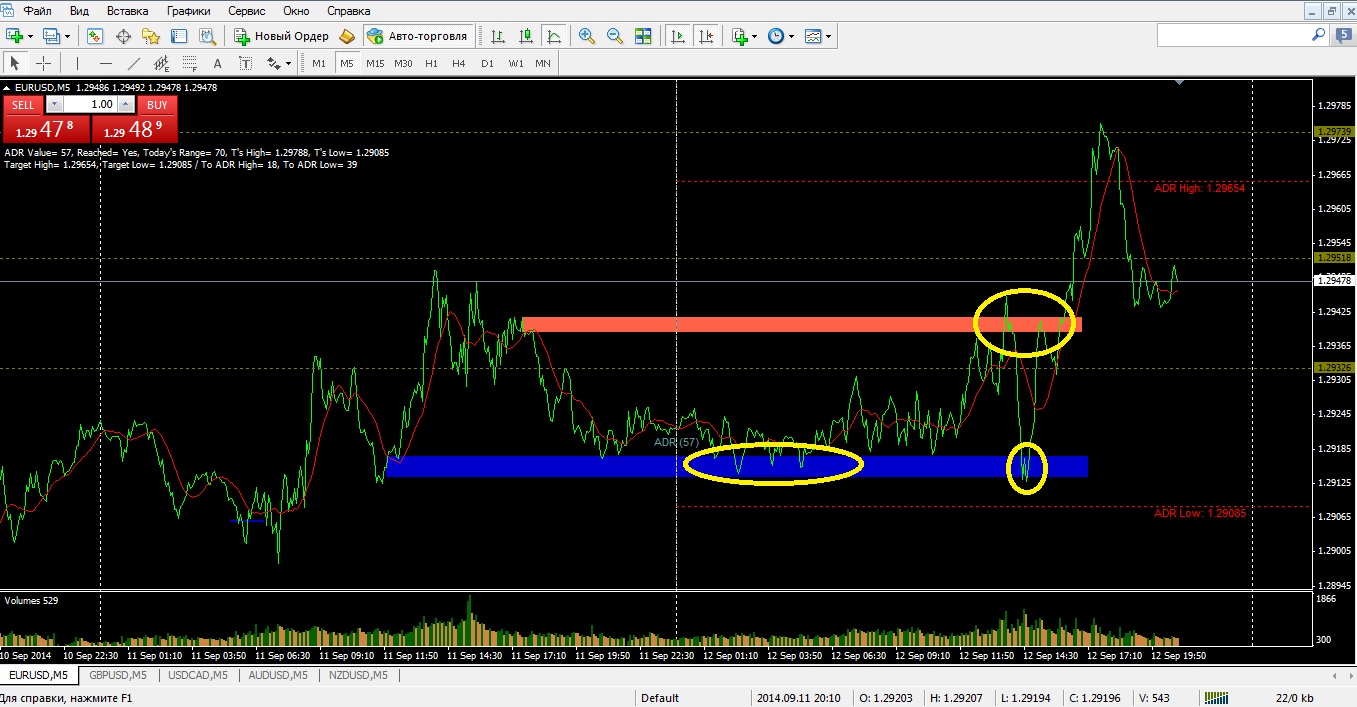Expand the Indicators dropdown arrow
Viewport: 1357px width, 707px height.
754,36
